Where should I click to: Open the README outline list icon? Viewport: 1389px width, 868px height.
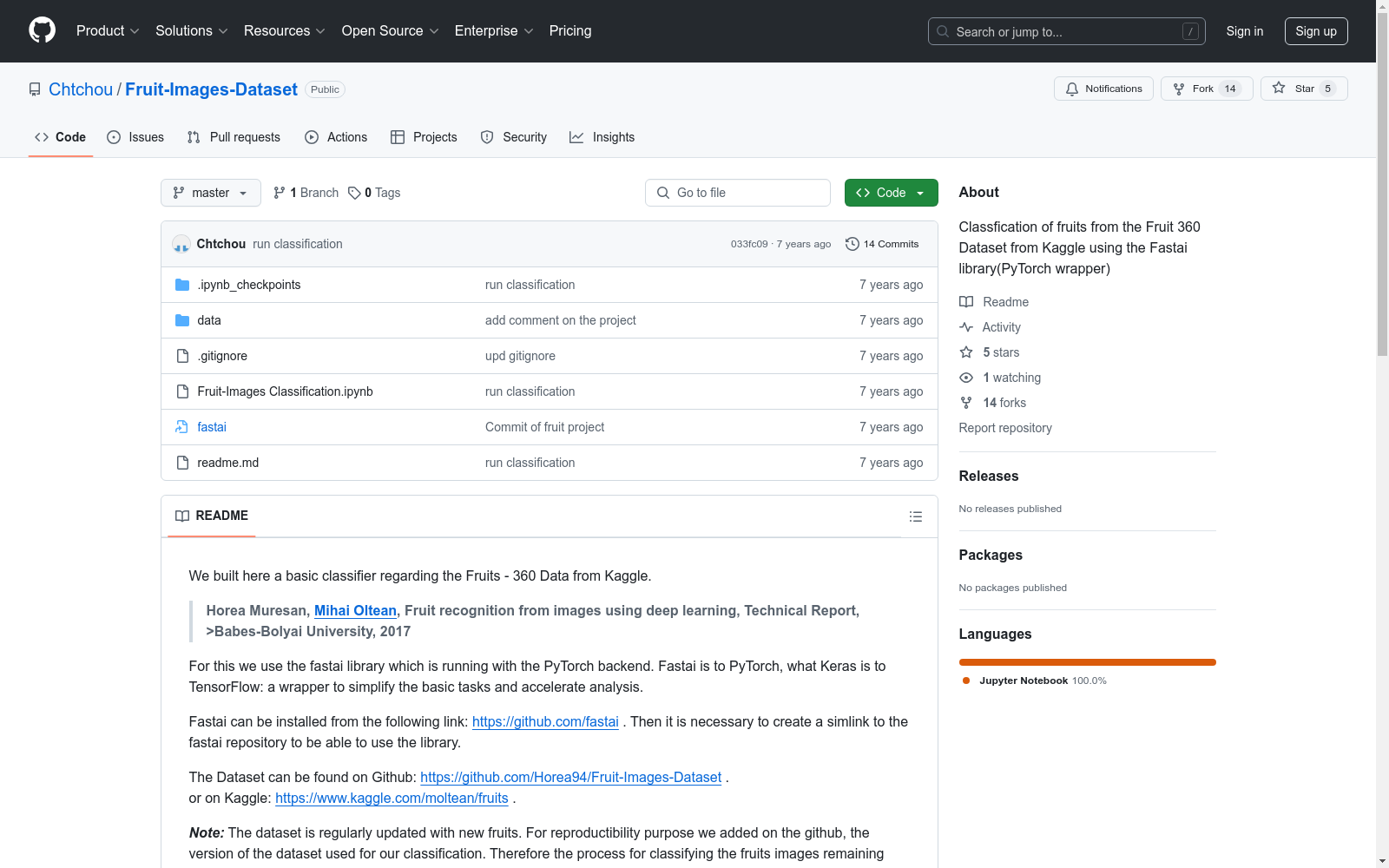pos(915,516)
